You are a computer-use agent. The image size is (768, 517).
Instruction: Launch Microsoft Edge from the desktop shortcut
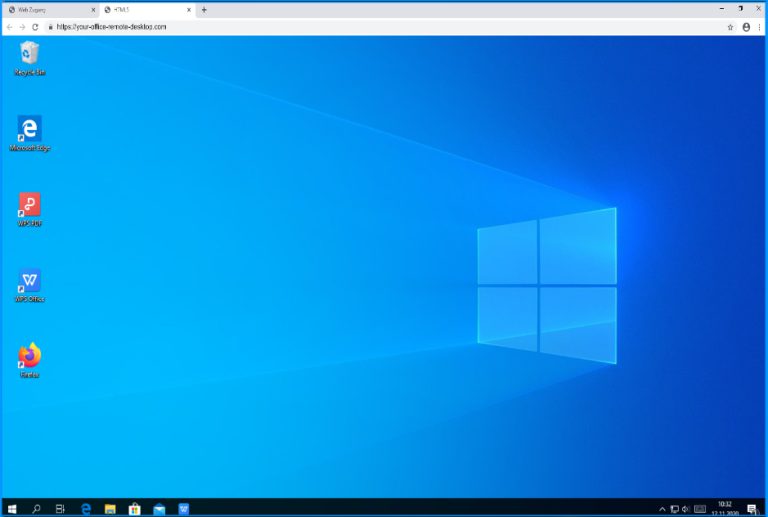(29, 129)
